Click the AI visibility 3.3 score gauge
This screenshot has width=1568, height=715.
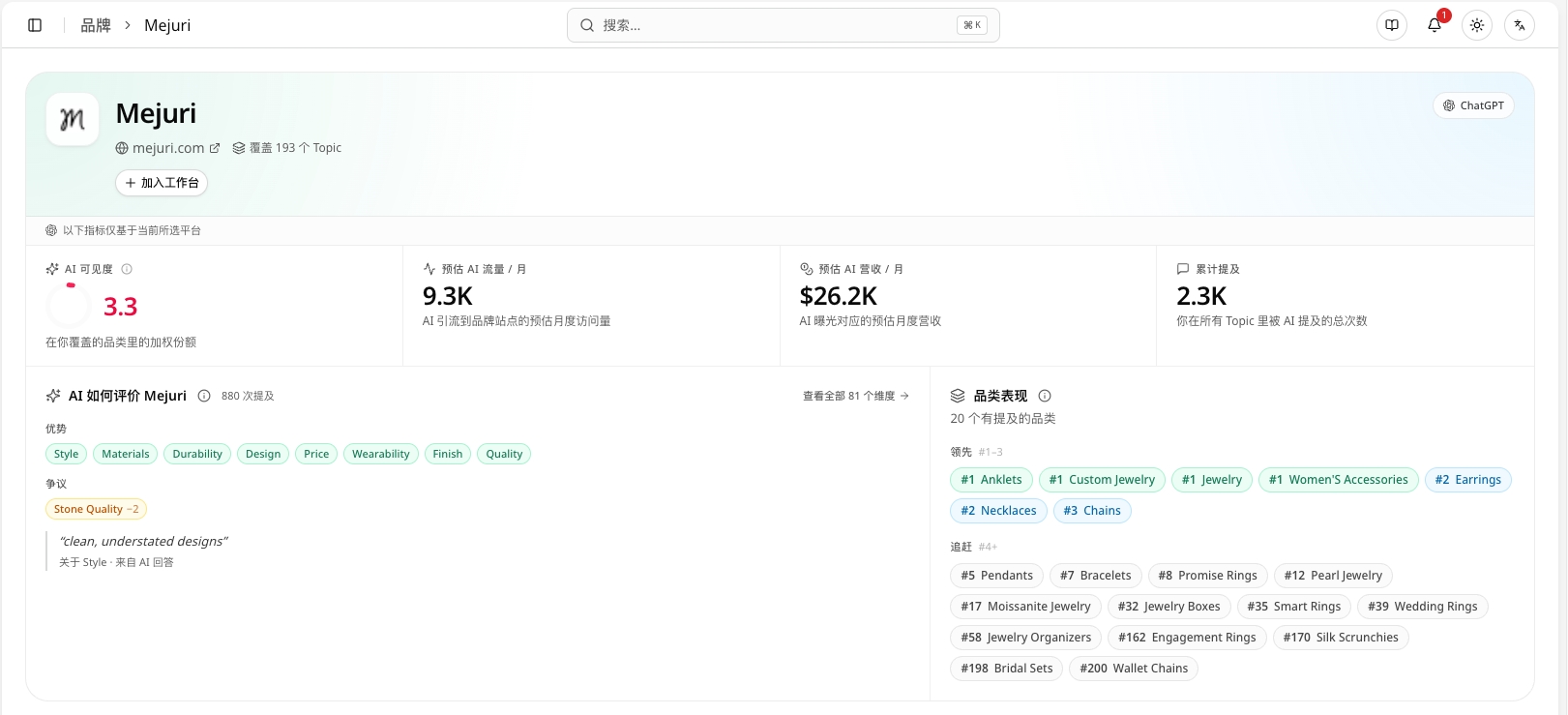point(69,307)
